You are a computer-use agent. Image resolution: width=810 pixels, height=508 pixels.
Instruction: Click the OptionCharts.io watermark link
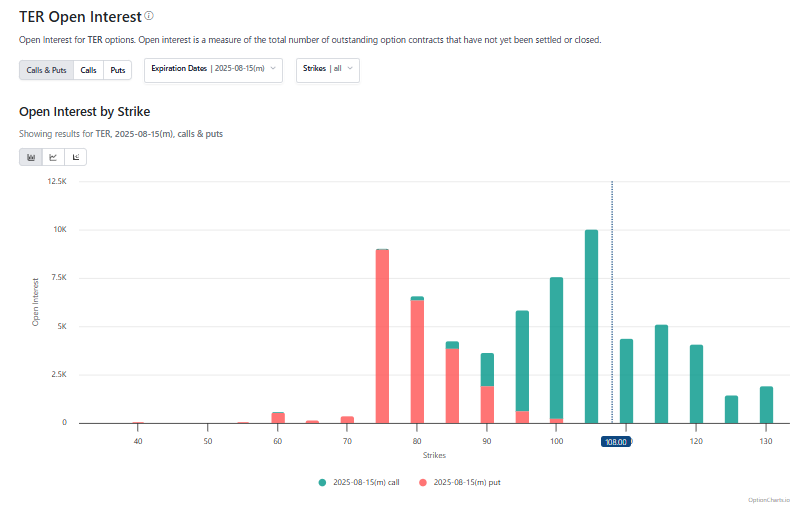(769, 499)
